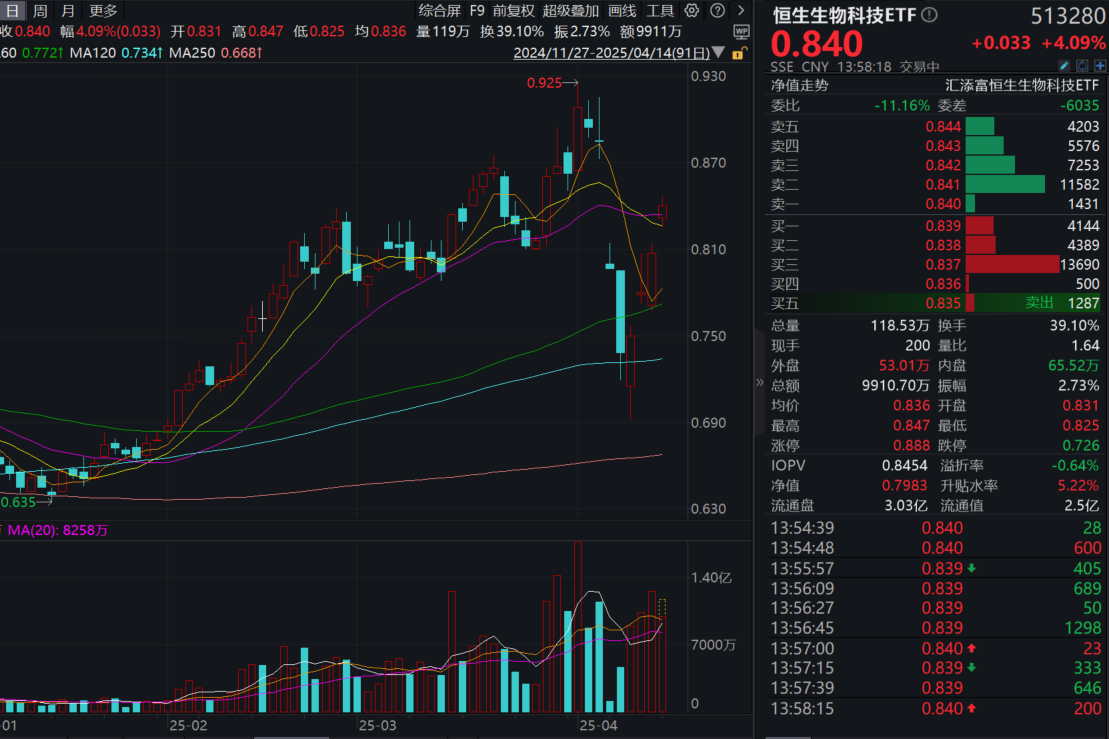Viewport: 1109px width, 739px height.
Task: Switch to the 周 weekly chart tab
Action: 38,10
